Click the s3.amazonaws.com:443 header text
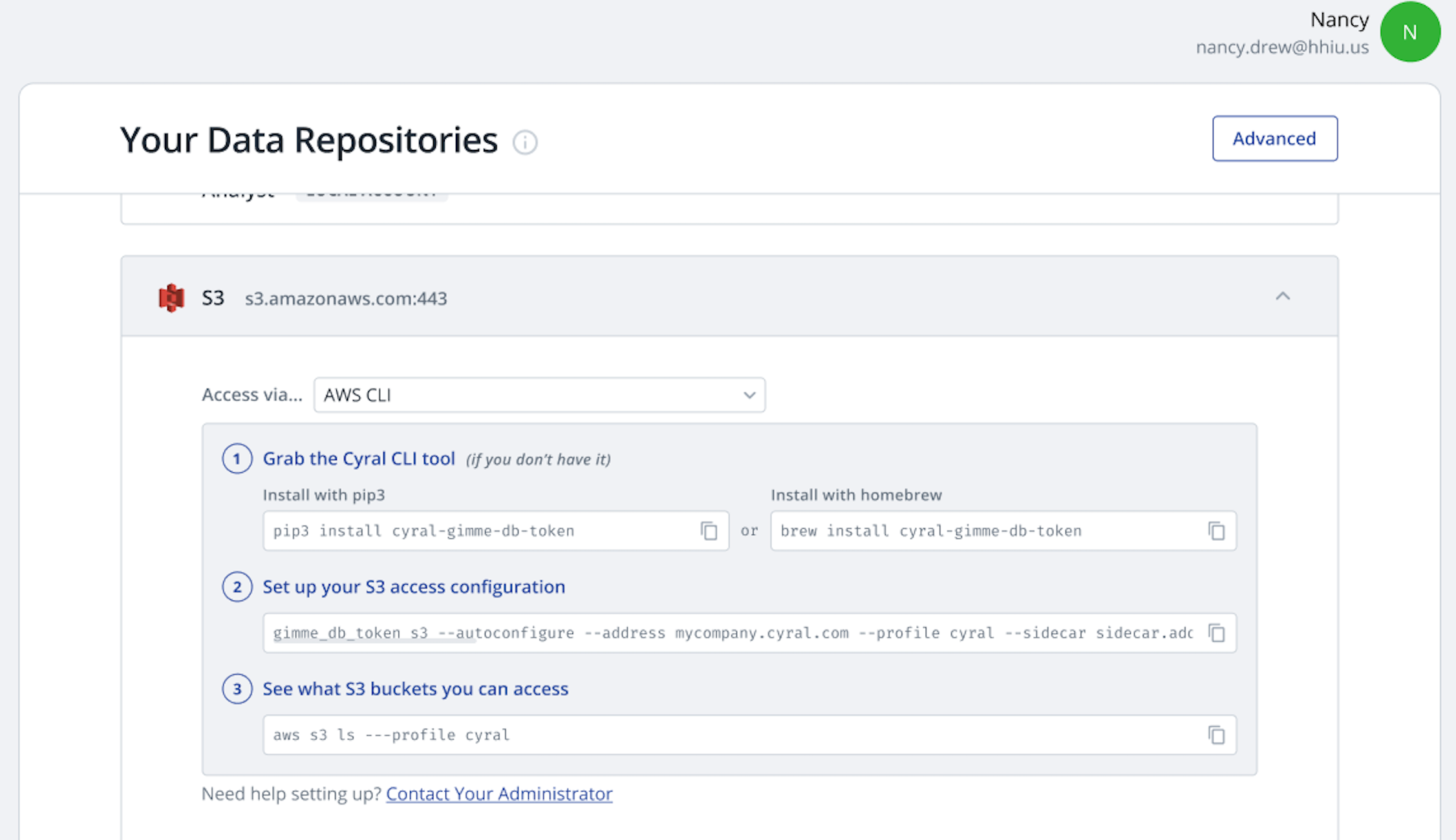 (x=346, y=299)
